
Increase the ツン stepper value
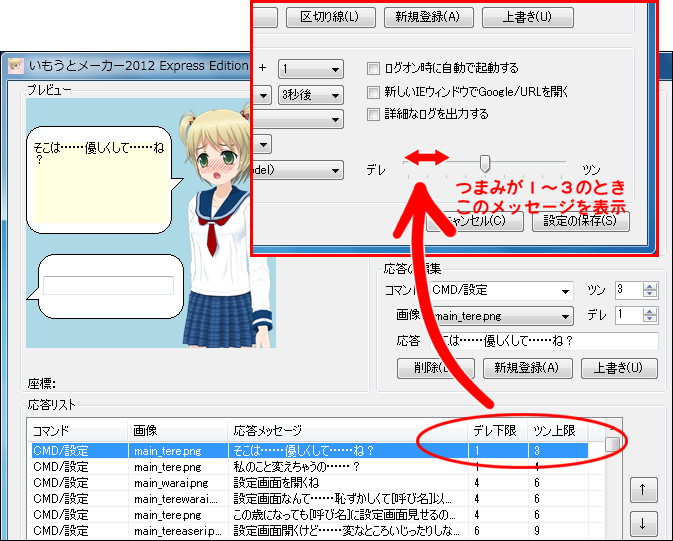point(651,286)
